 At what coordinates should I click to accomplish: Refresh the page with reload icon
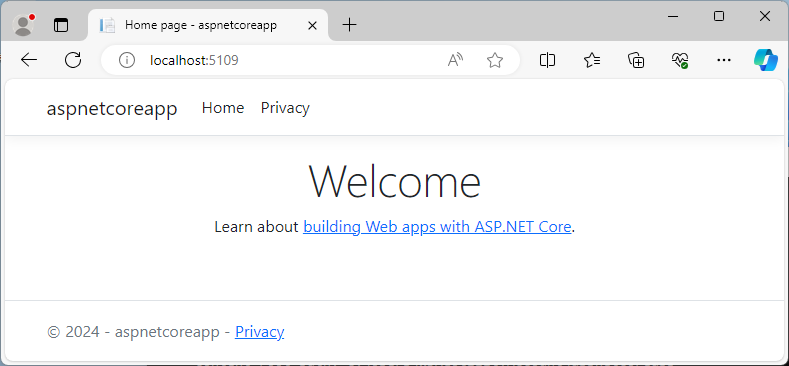pyautogui.click(x=73, y=60)
